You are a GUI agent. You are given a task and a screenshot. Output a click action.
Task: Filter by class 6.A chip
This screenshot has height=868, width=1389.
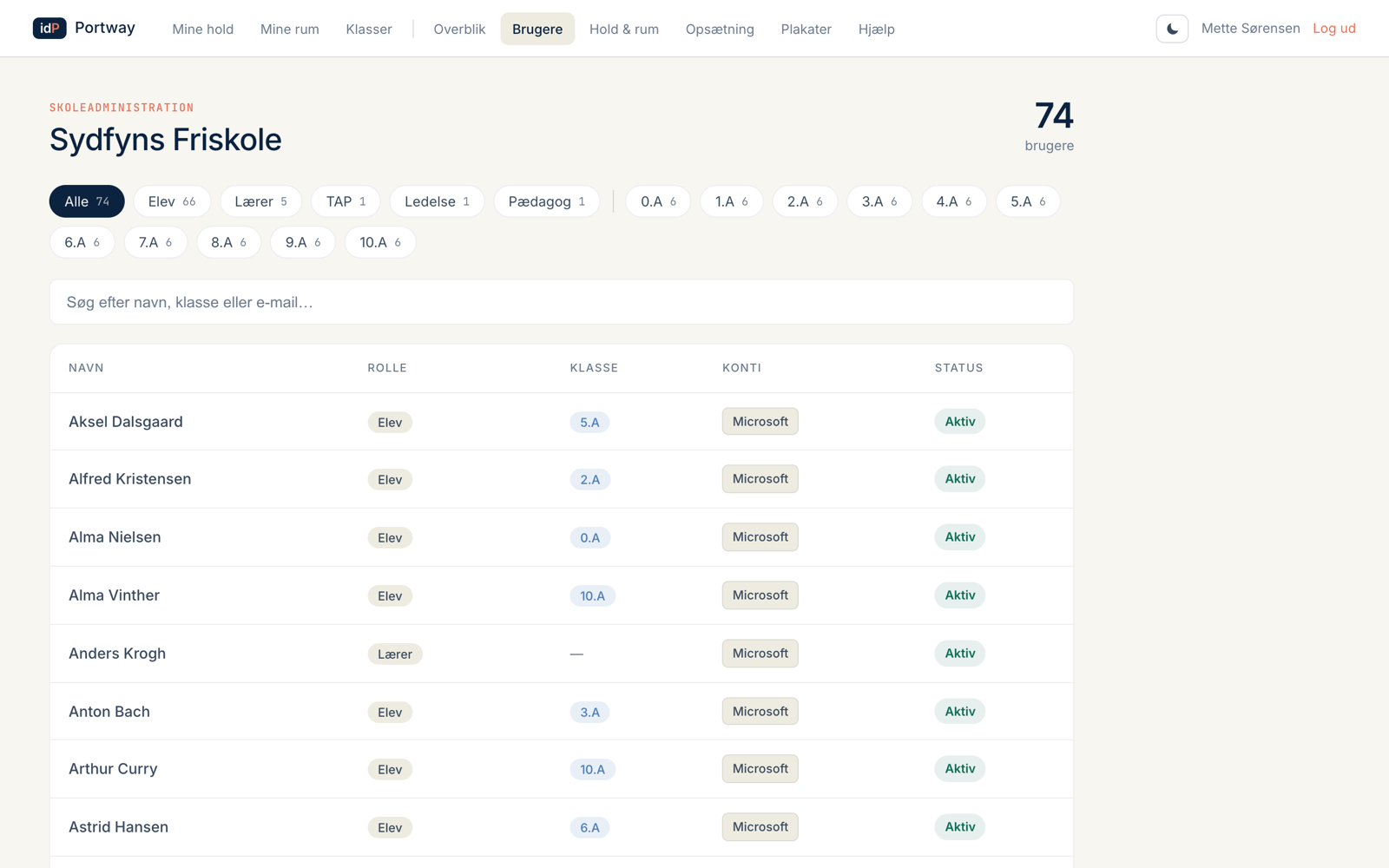tap(82, 242)
